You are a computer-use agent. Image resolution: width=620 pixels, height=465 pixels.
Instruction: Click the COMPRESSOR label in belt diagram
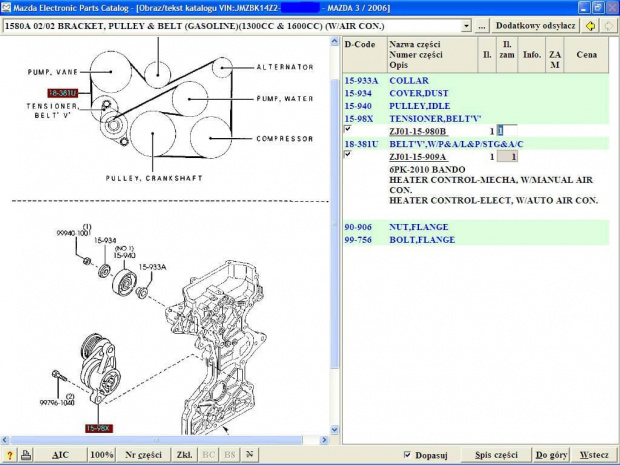(285, 139)
